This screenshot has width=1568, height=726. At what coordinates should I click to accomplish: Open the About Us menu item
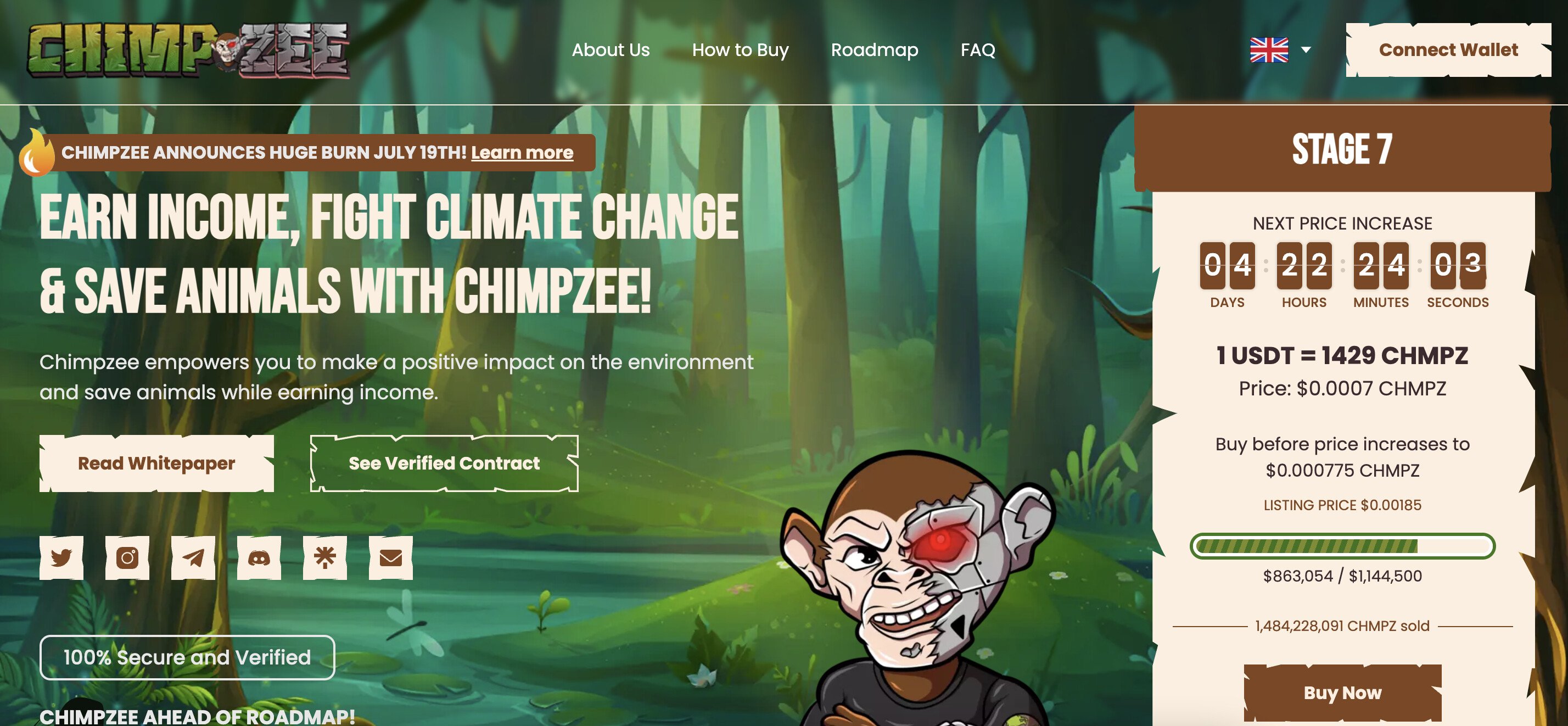coord(611,50)
